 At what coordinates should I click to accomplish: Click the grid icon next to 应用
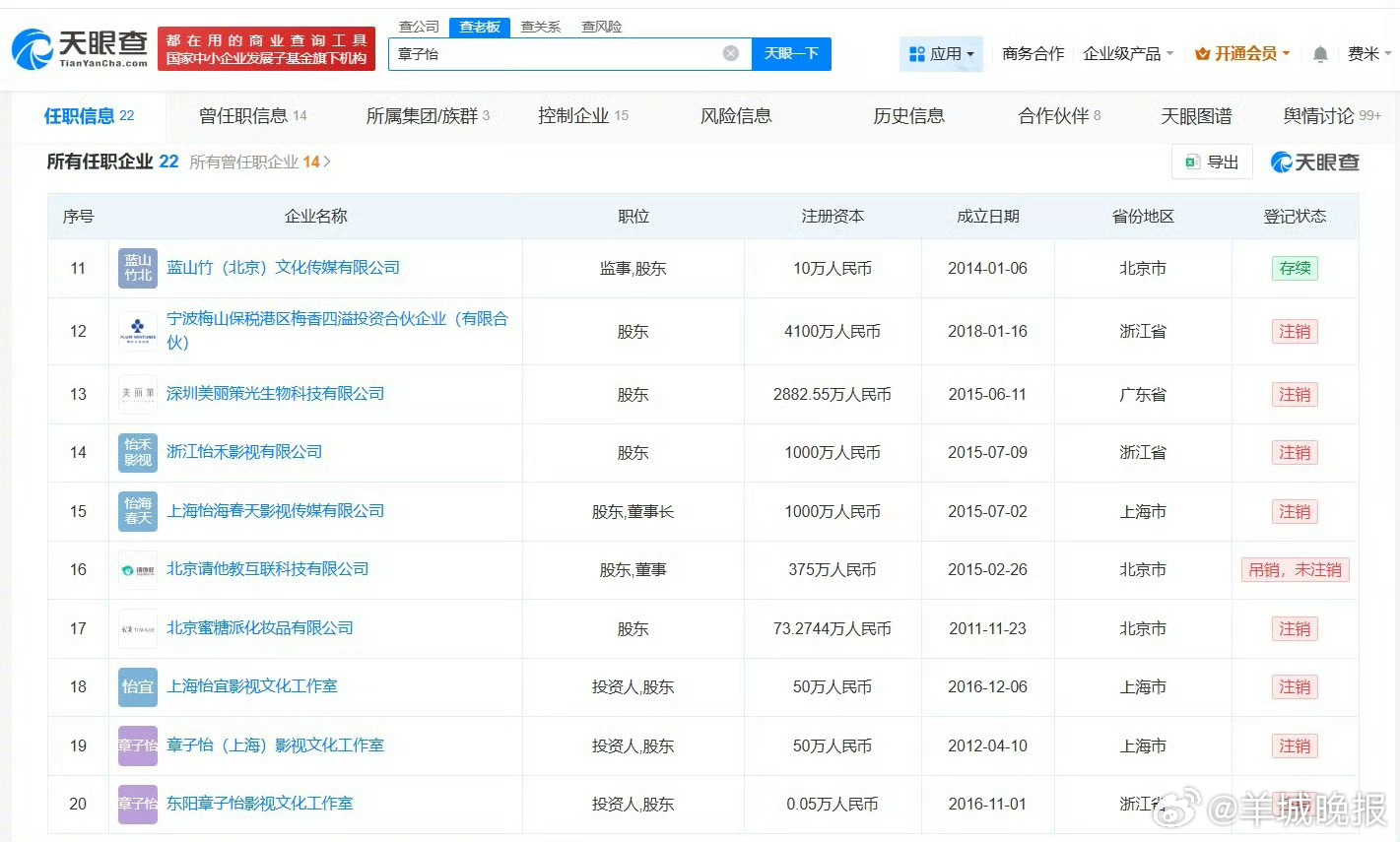917,54
